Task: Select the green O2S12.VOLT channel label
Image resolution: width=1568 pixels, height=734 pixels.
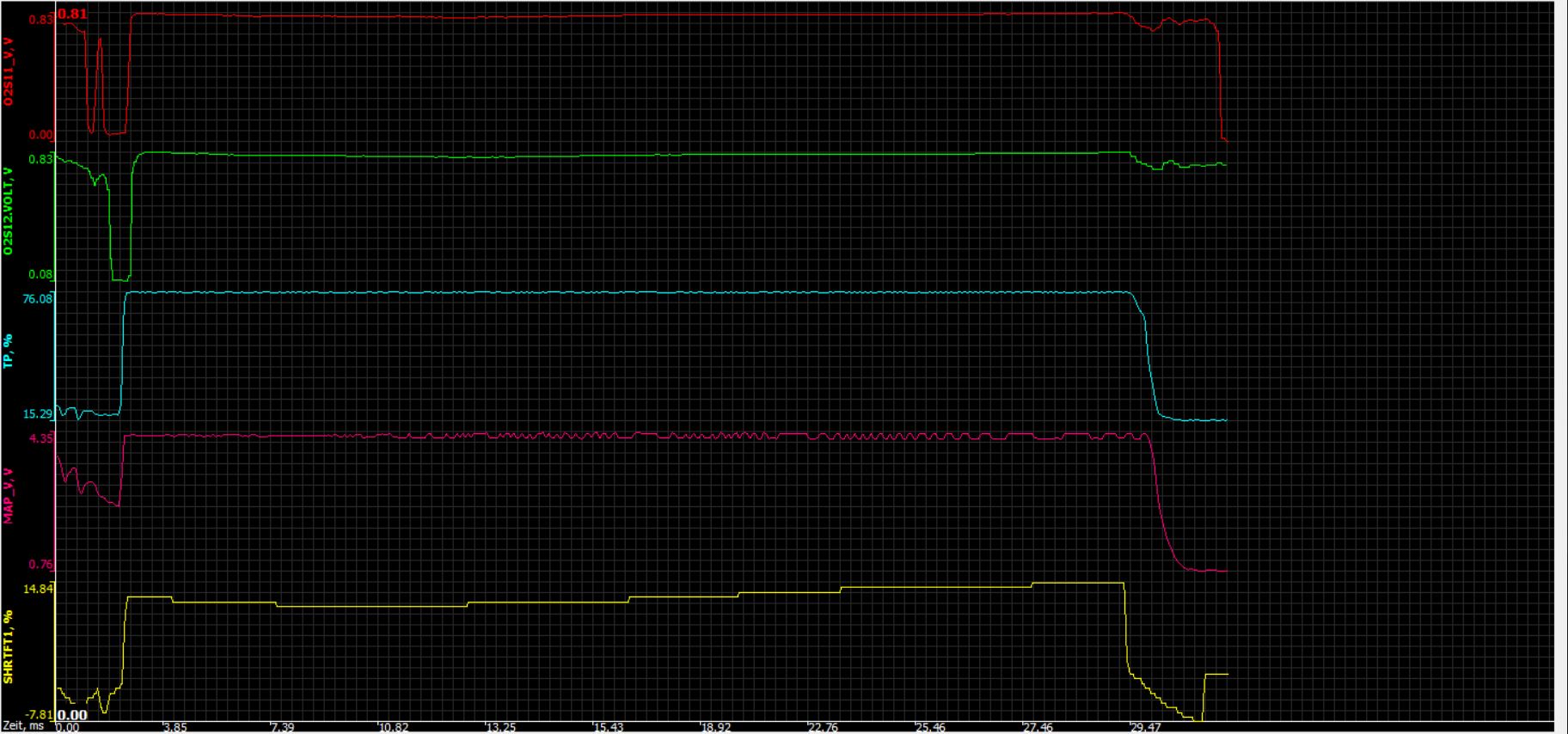Action: tap(9, 211)
